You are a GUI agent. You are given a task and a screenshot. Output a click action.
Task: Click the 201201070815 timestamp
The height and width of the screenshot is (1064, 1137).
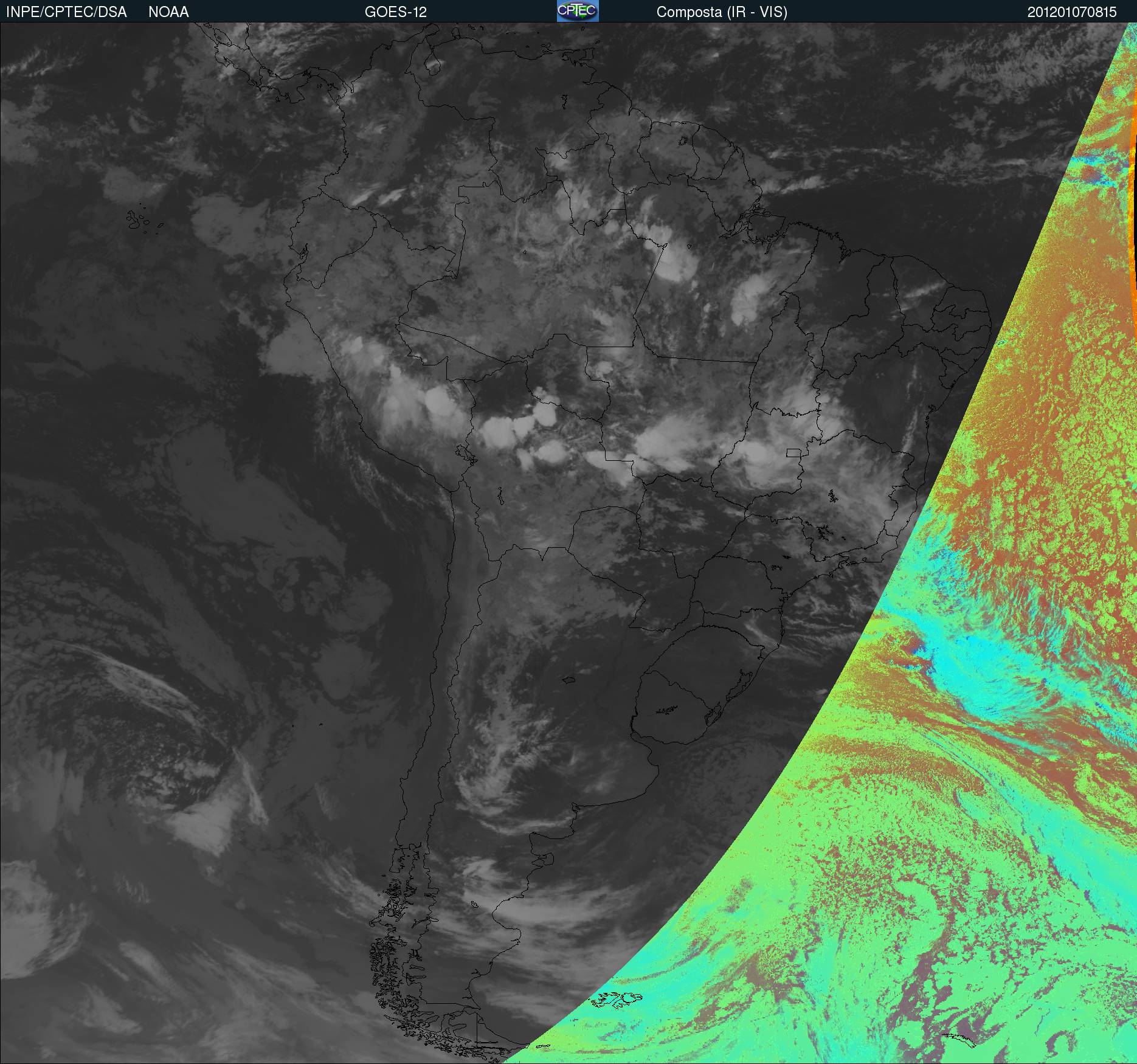[1072, 12]
